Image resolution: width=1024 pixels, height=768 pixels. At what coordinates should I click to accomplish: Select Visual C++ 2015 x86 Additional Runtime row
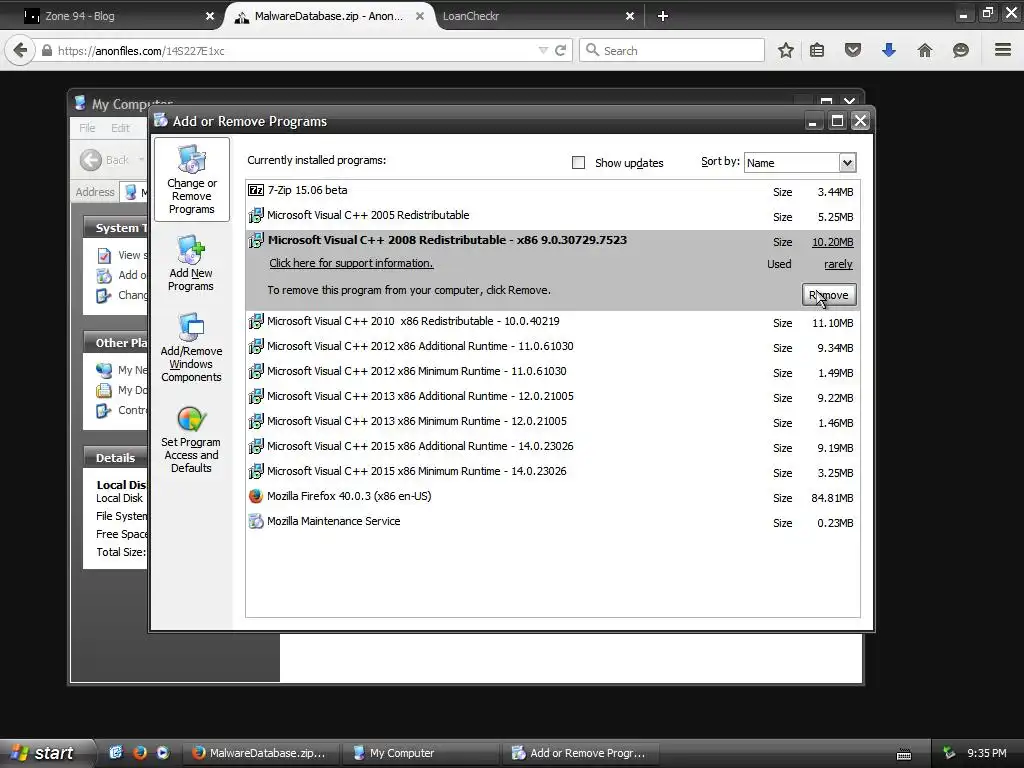[552, 447]
